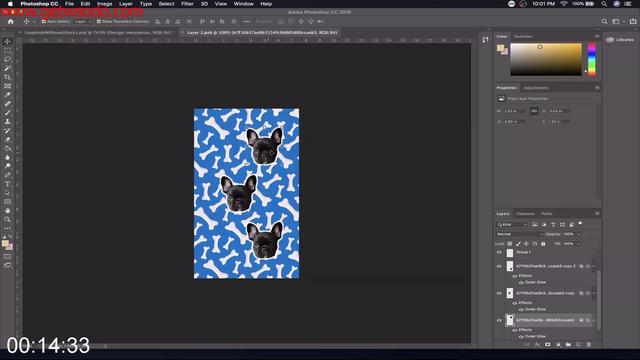Switch to the Channels tab
This screenshot has width=640, height=360.
click(x=525, y=213)
